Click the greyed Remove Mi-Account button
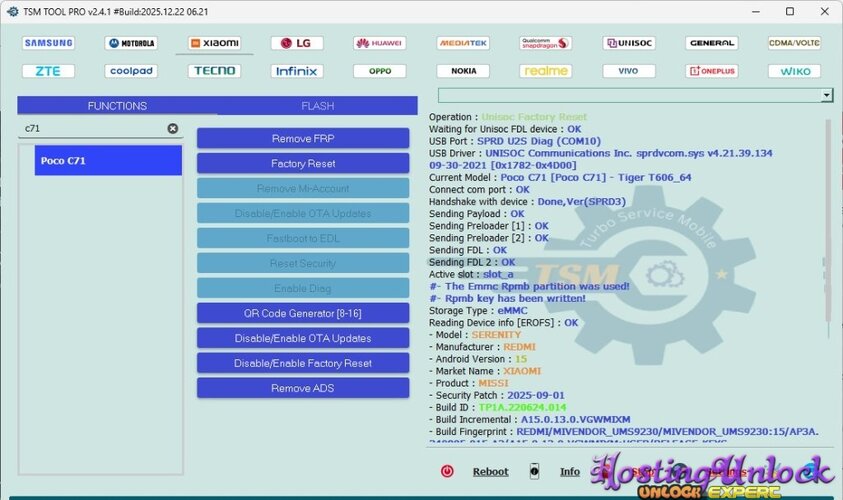Image resolution: width=843 pixels, height=500 pixels. [303, 189]
